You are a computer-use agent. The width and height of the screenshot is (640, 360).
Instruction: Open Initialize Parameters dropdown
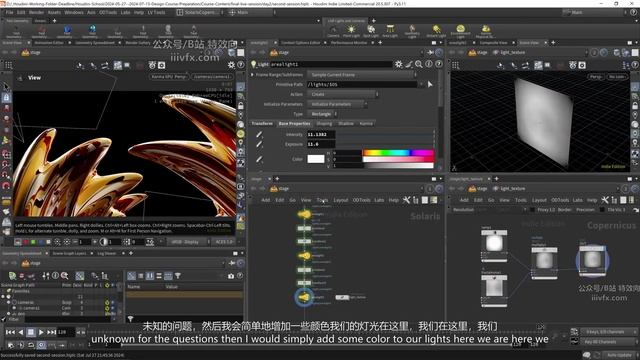point(337,104)
